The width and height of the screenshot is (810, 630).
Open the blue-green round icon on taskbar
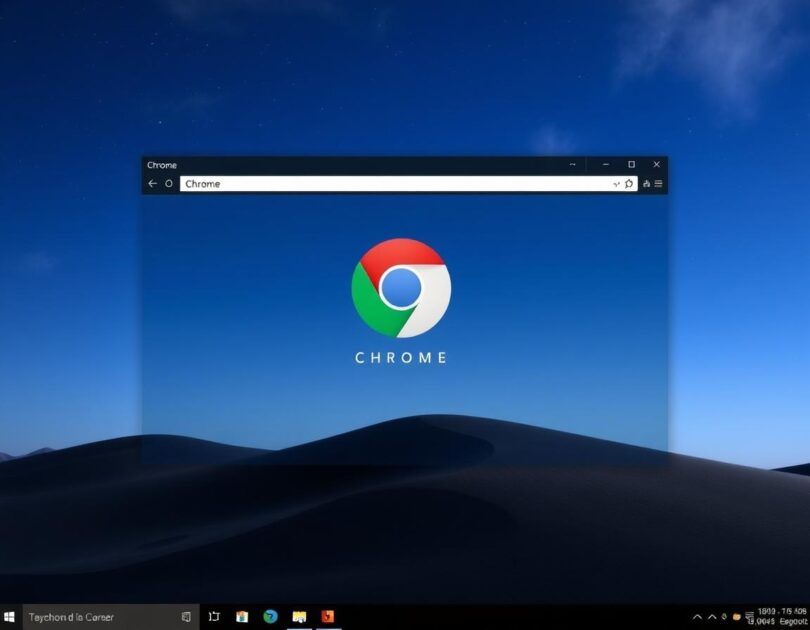coord(270,617)
